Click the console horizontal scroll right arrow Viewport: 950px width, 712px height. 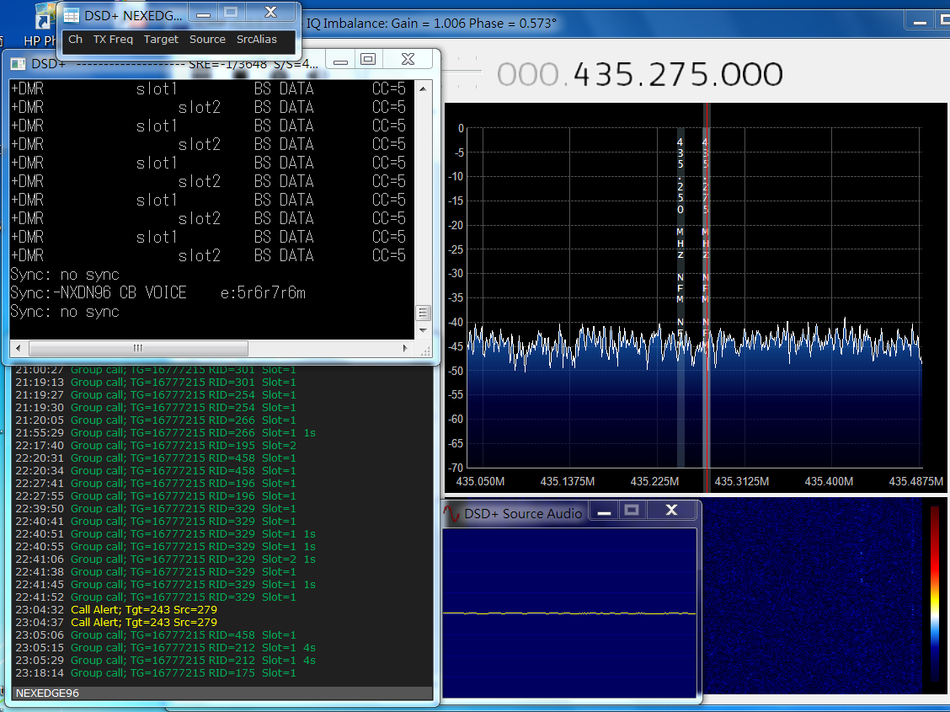405,348
